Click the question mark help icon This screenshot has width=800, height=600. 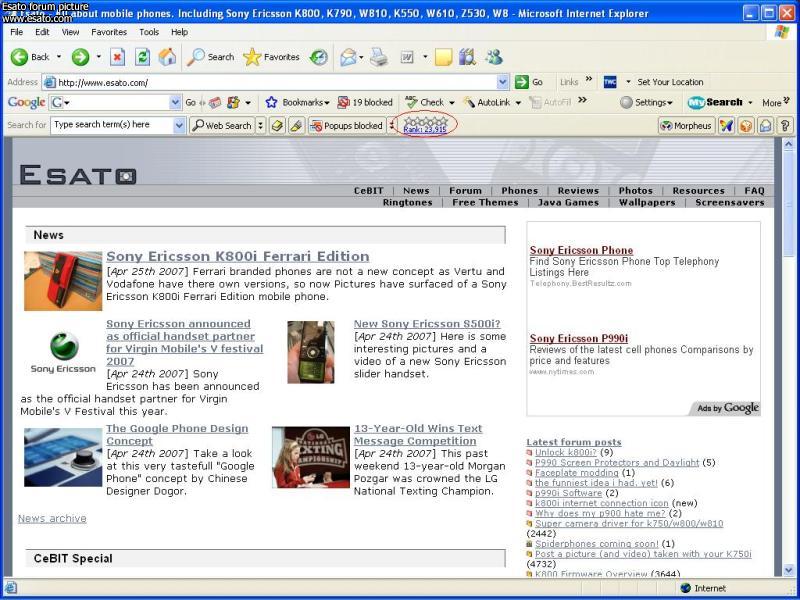tap(786, 126)
